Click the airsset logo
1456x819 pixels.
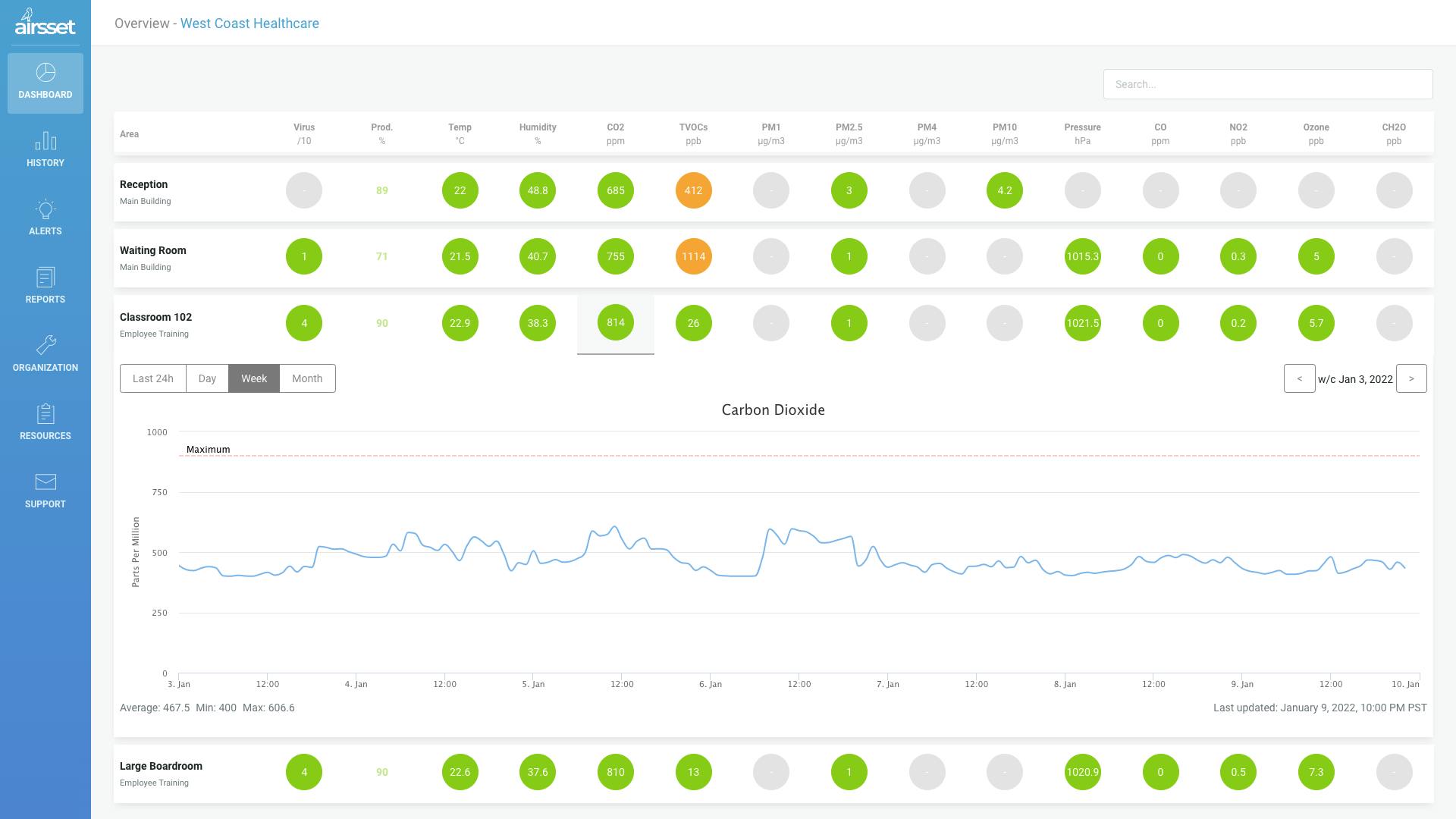(45, 23)
